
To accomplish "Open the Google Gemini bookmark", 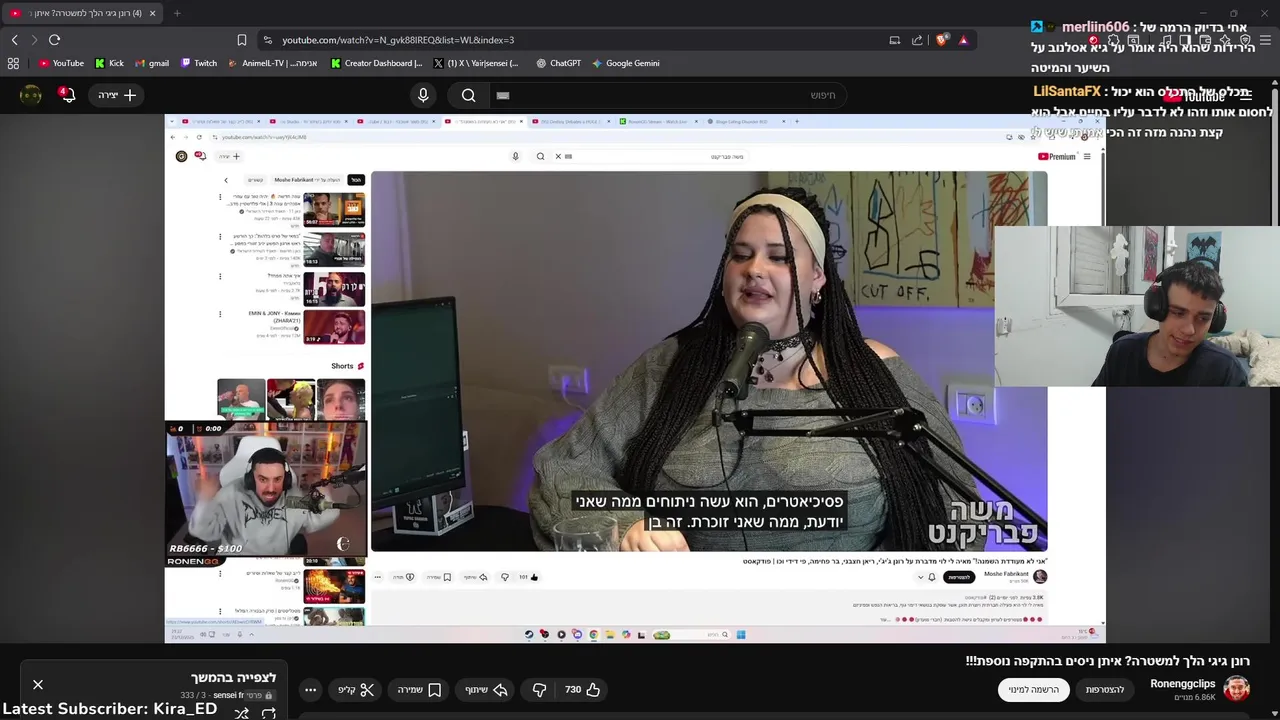I will [625, 63].
